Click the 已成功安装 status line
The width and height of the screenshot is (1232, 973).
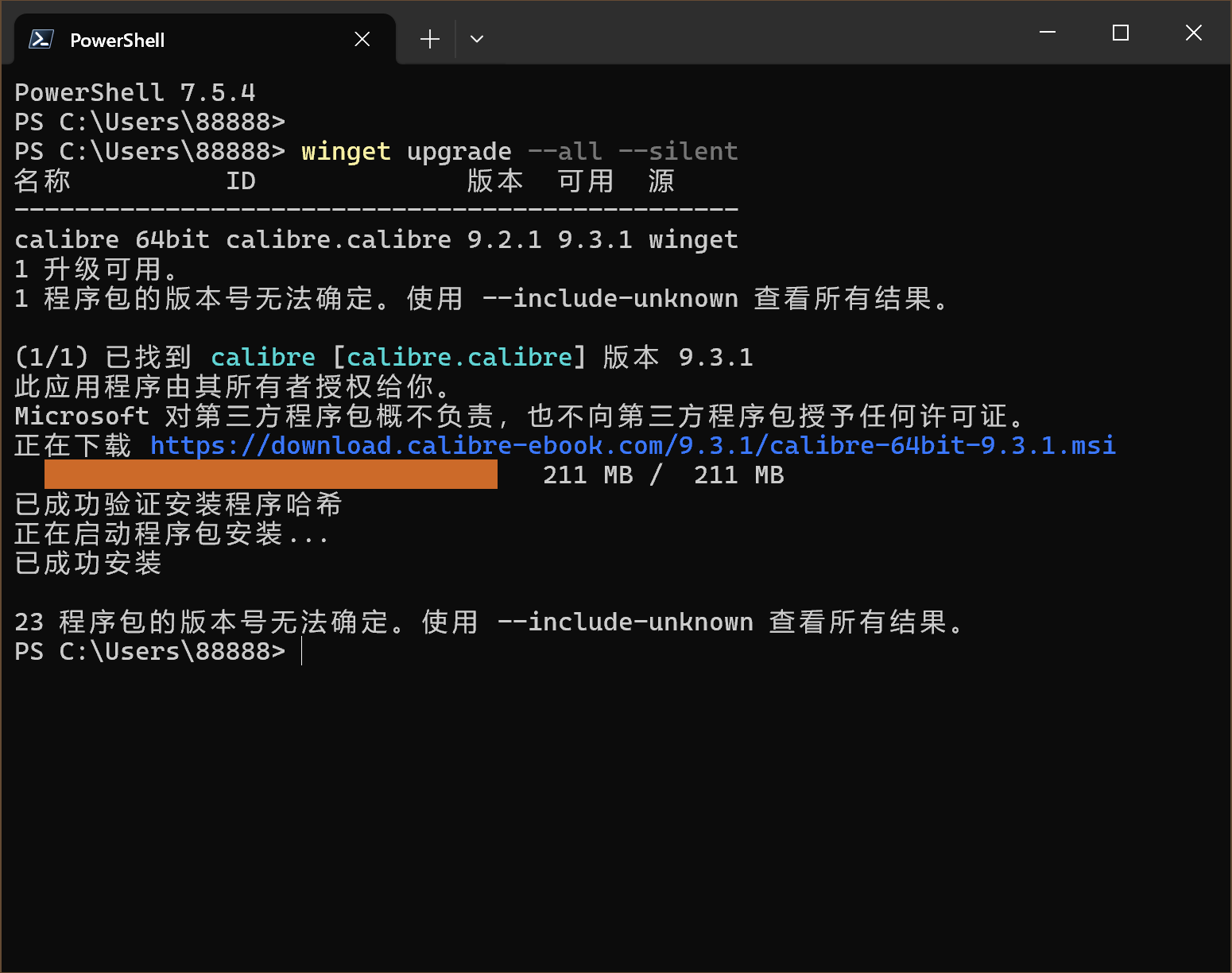[88, 563]
